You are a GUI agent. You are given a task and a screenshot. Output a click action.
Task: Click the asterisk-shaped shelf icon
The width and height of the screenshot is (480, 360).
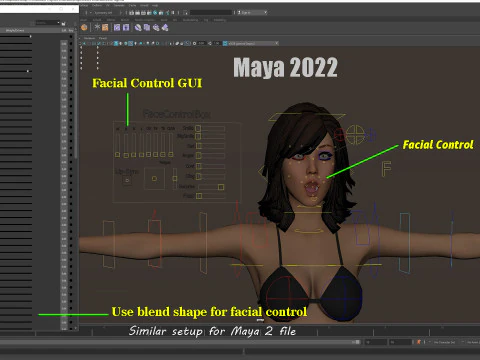tap(97, 27)
